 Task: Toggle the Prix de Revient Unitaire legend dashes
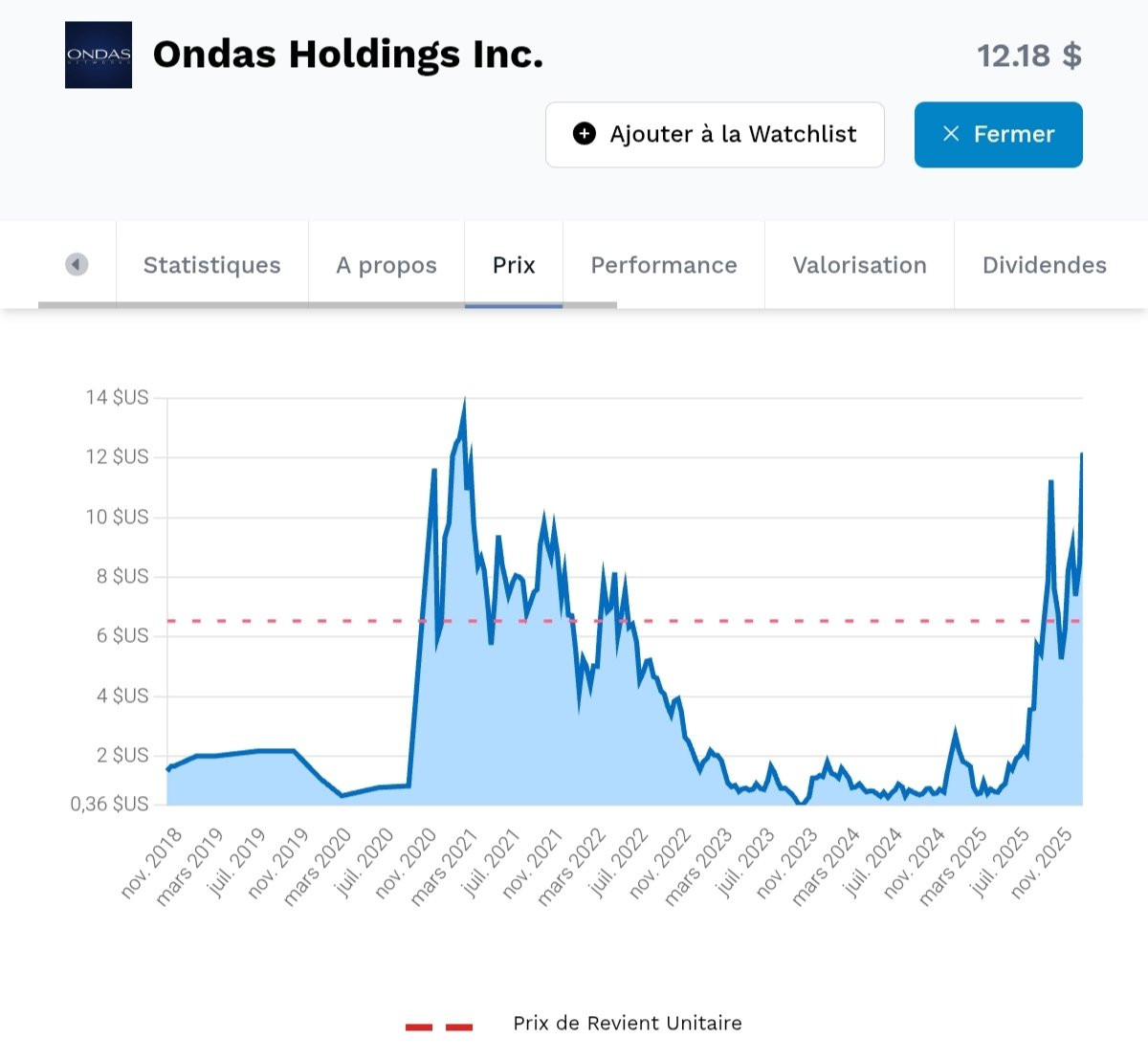point(439,1027)
